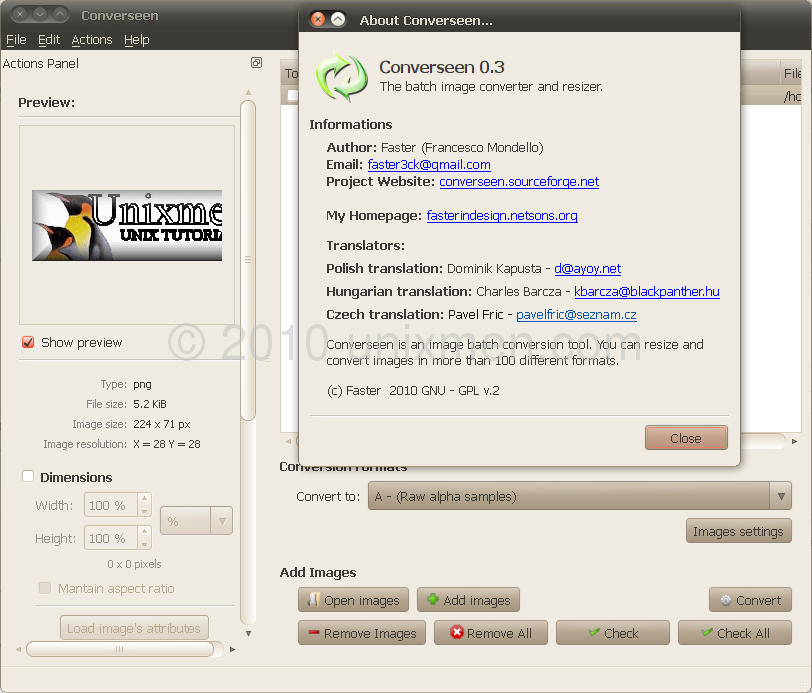Click the Images settings button
Screen dimensions: 812x693
click(x=738, y=531)
